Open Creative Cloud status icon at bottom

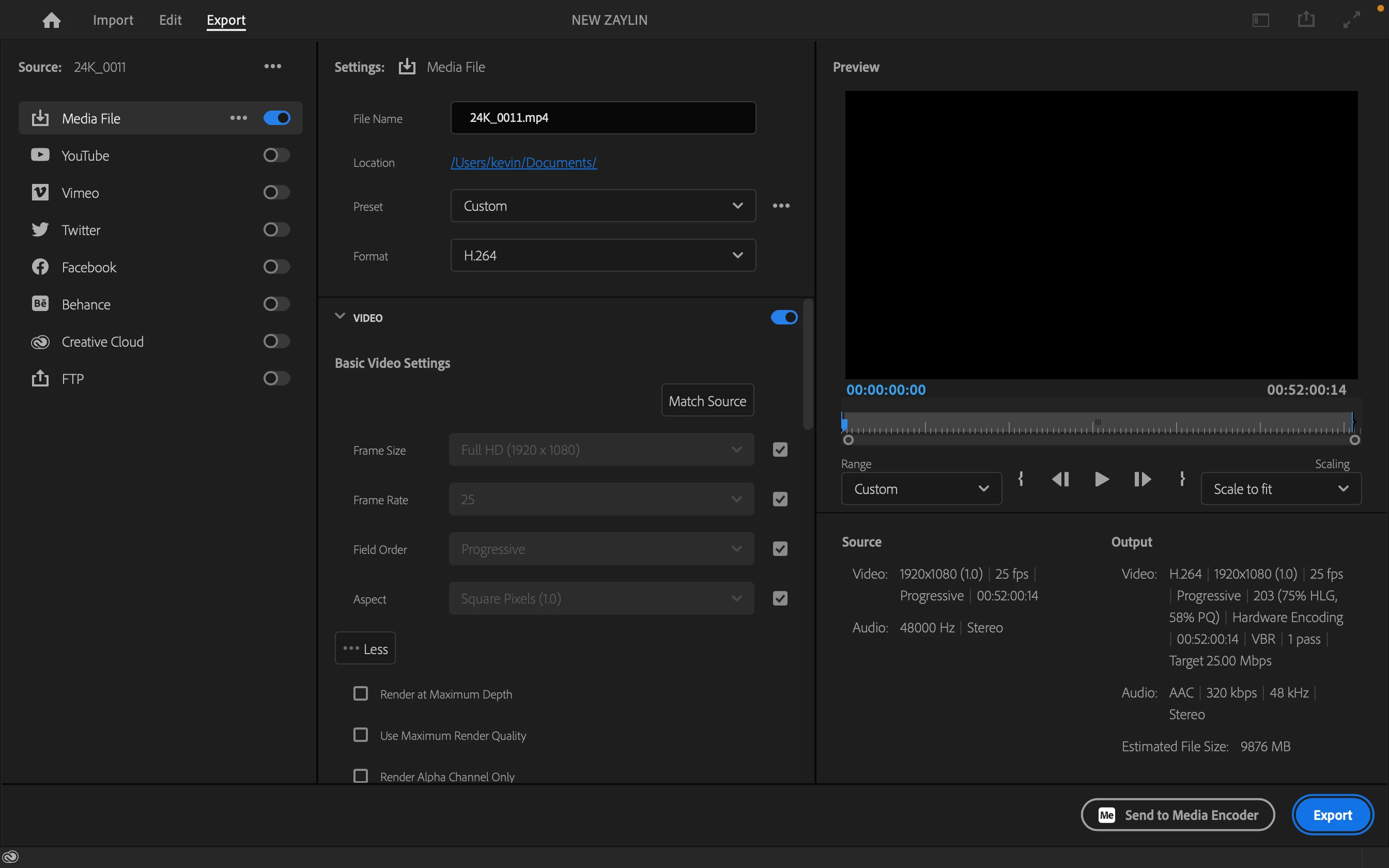pos(10,857)
